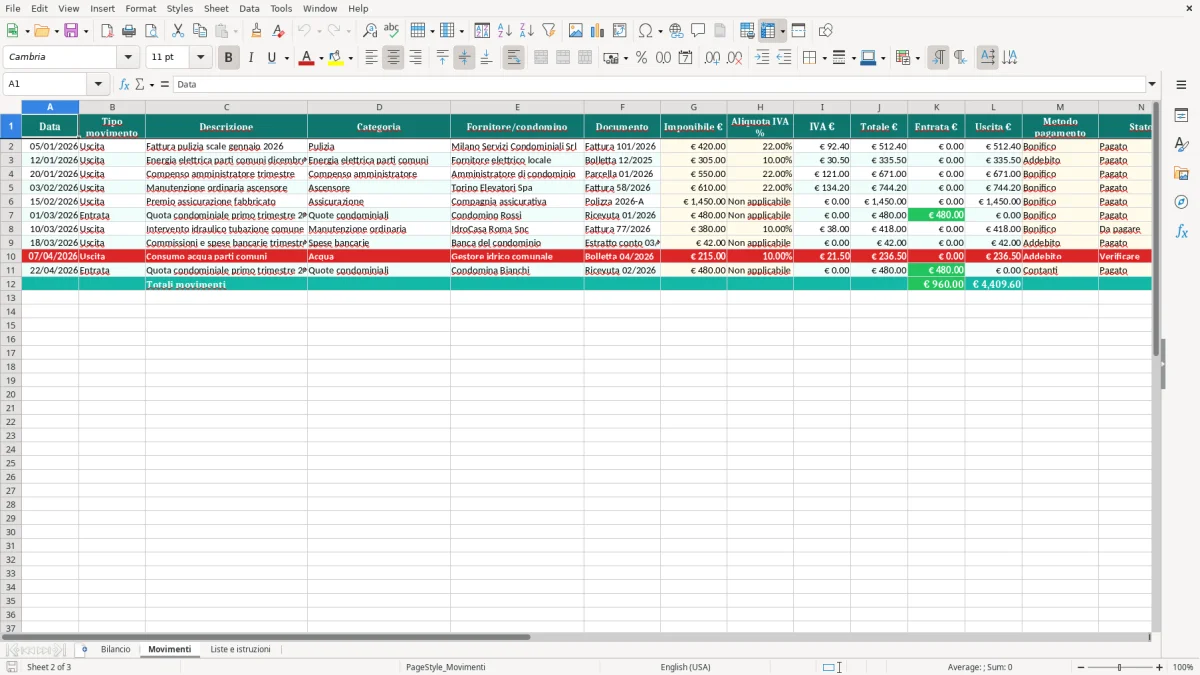Image resolution: width=1200 pixels, height=675 pixels.
Task: Increase indent
Action: (x=762, y=58)
